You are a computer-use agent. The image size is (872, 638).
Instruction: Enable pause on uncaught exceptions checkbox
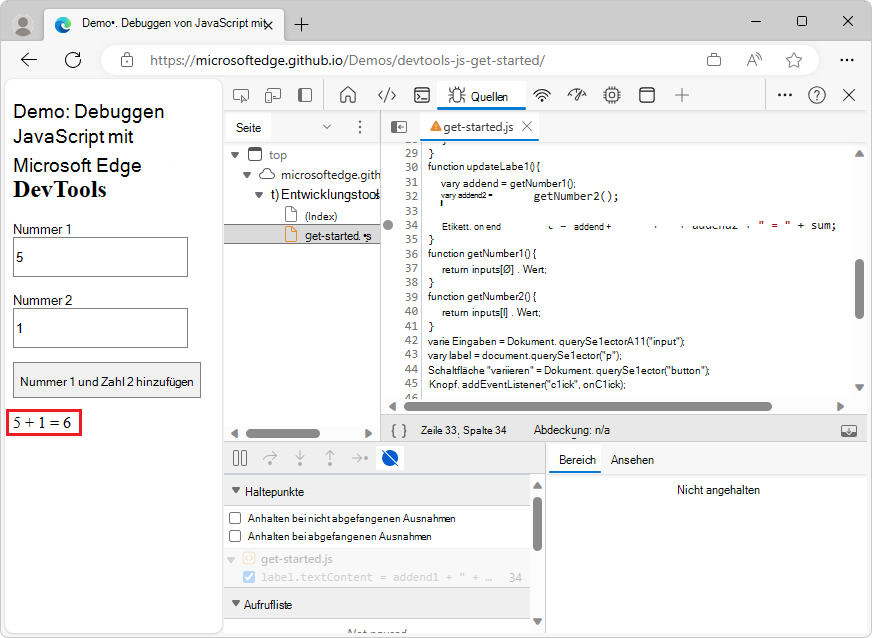click(x=235, y=519)
